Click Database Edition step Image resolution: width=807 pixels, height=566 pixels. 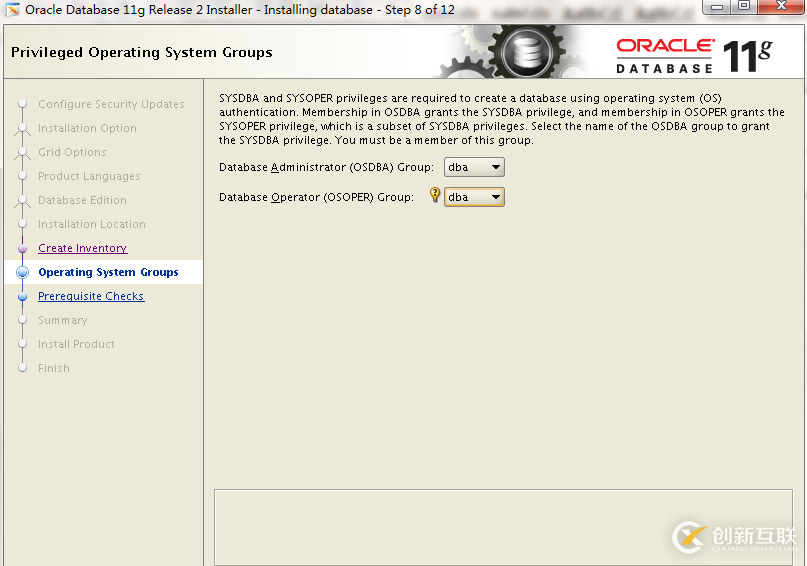coord(82,200)
